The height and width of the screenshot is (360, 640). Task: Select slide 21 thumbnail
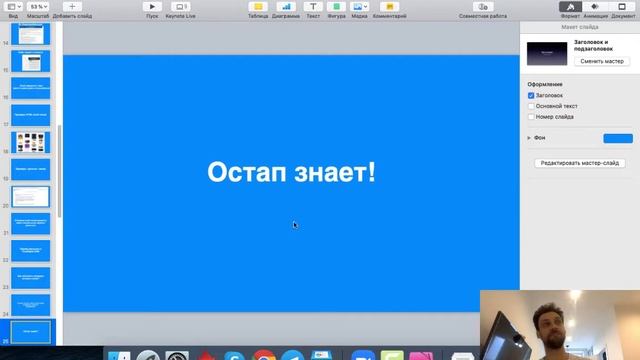pyautogui.click(x=31, y=224)
